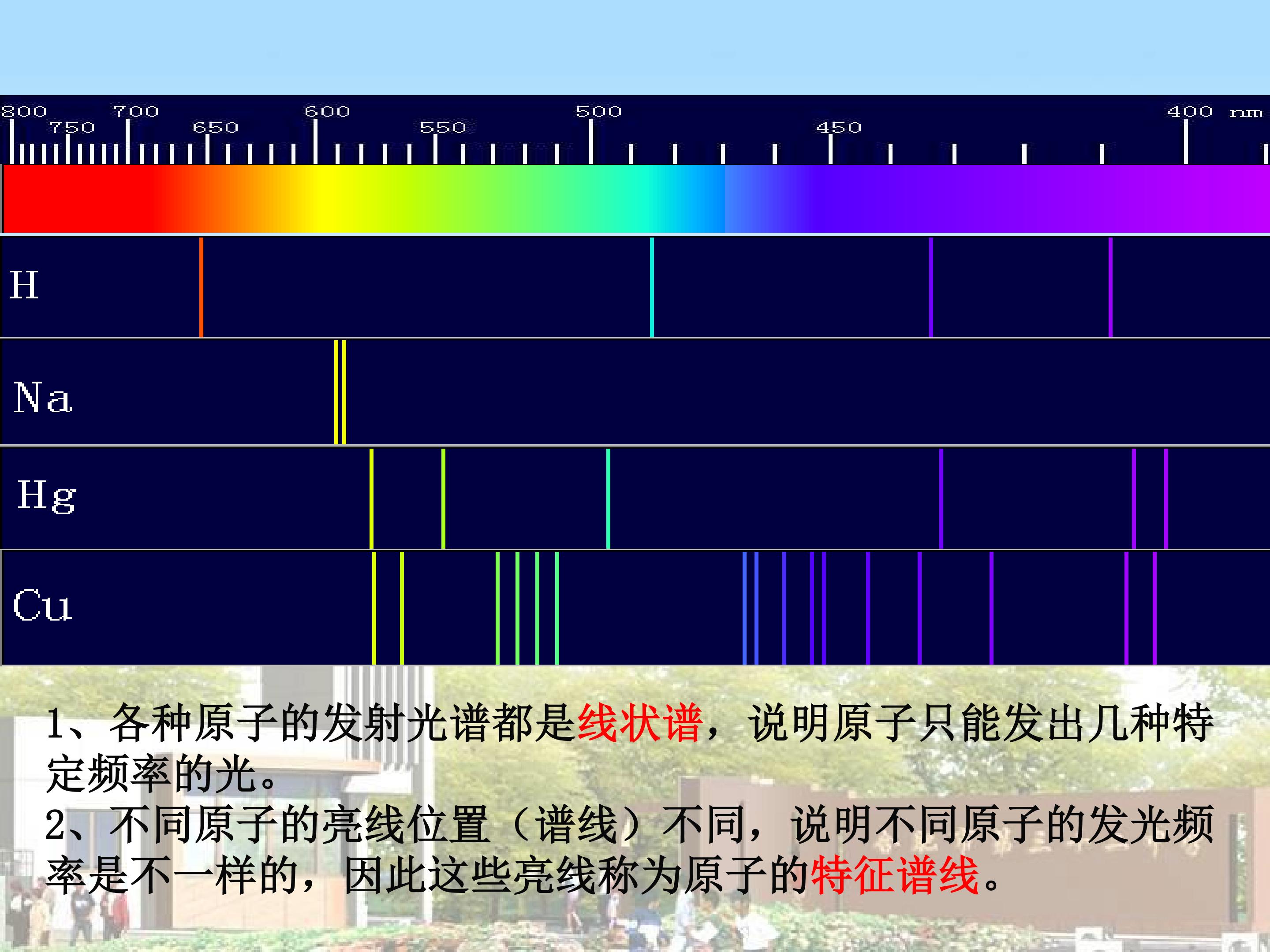Click the 700 scale label
The image size is (1270, 952).
[135, 112]
